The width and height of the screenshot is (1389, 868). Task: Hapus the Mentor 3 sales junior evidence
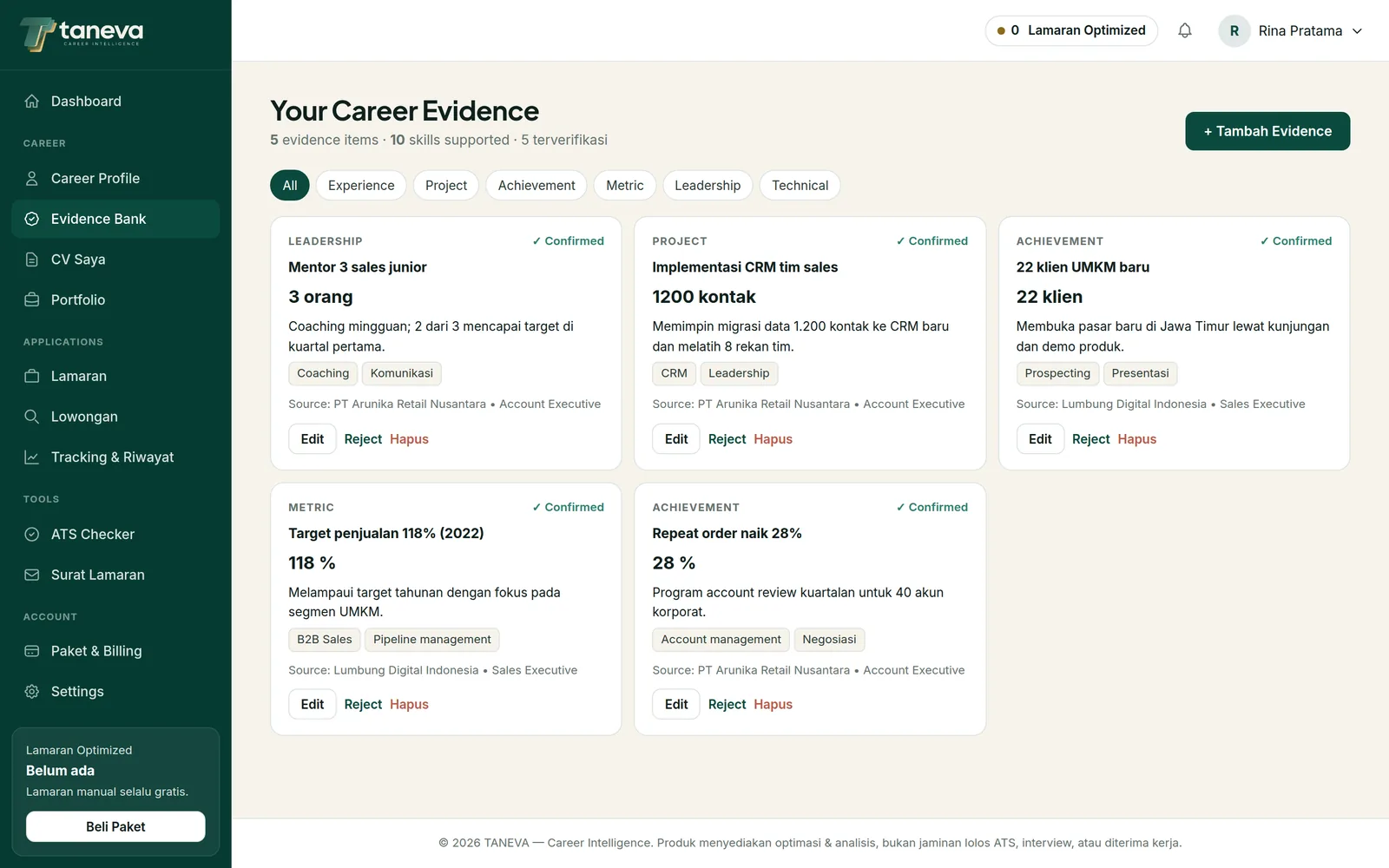[409, 439]
